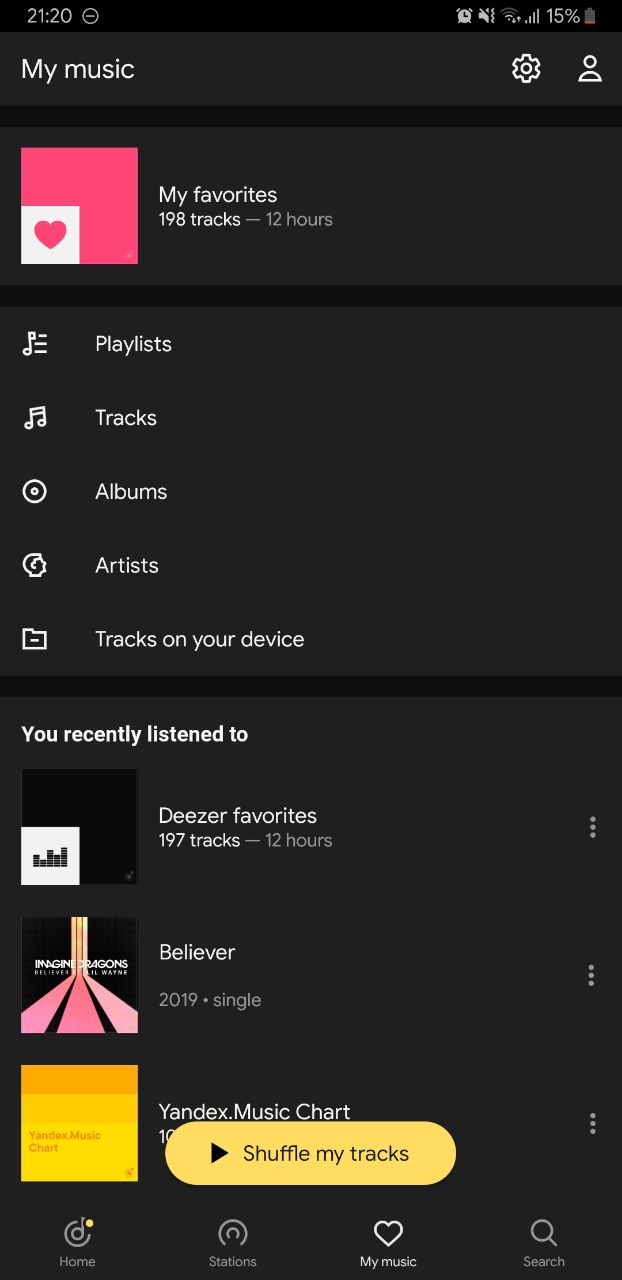
Task: Tap '2019 • single' subtitle
Action: (x=210, y=1000)
